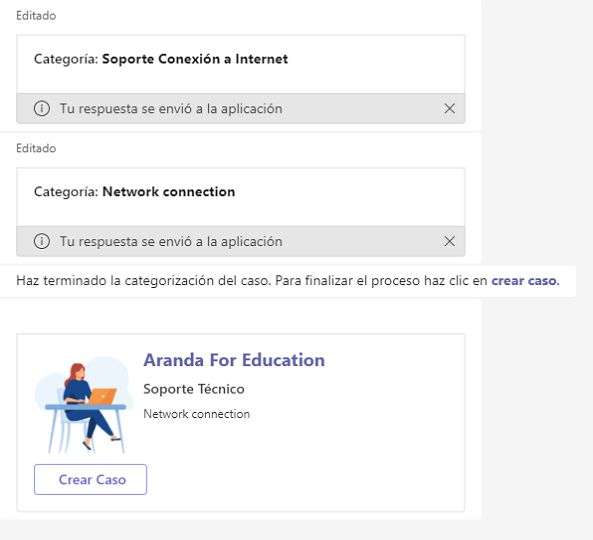Image resolution: width=593 pixels, height=540 pixels.
Task: Click info icon below Soporte Conexión a Internet
Action: (42, 109)
